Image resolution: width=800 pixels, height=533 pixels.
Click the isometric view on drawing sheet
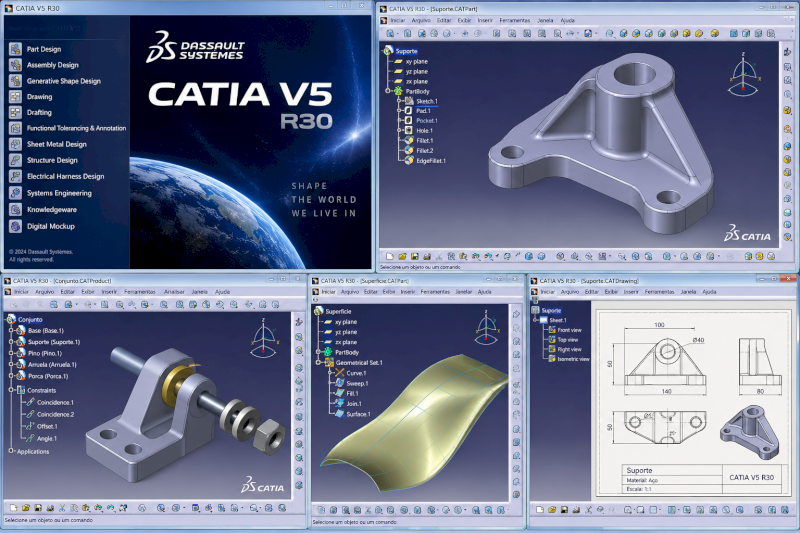click(749, 432)
